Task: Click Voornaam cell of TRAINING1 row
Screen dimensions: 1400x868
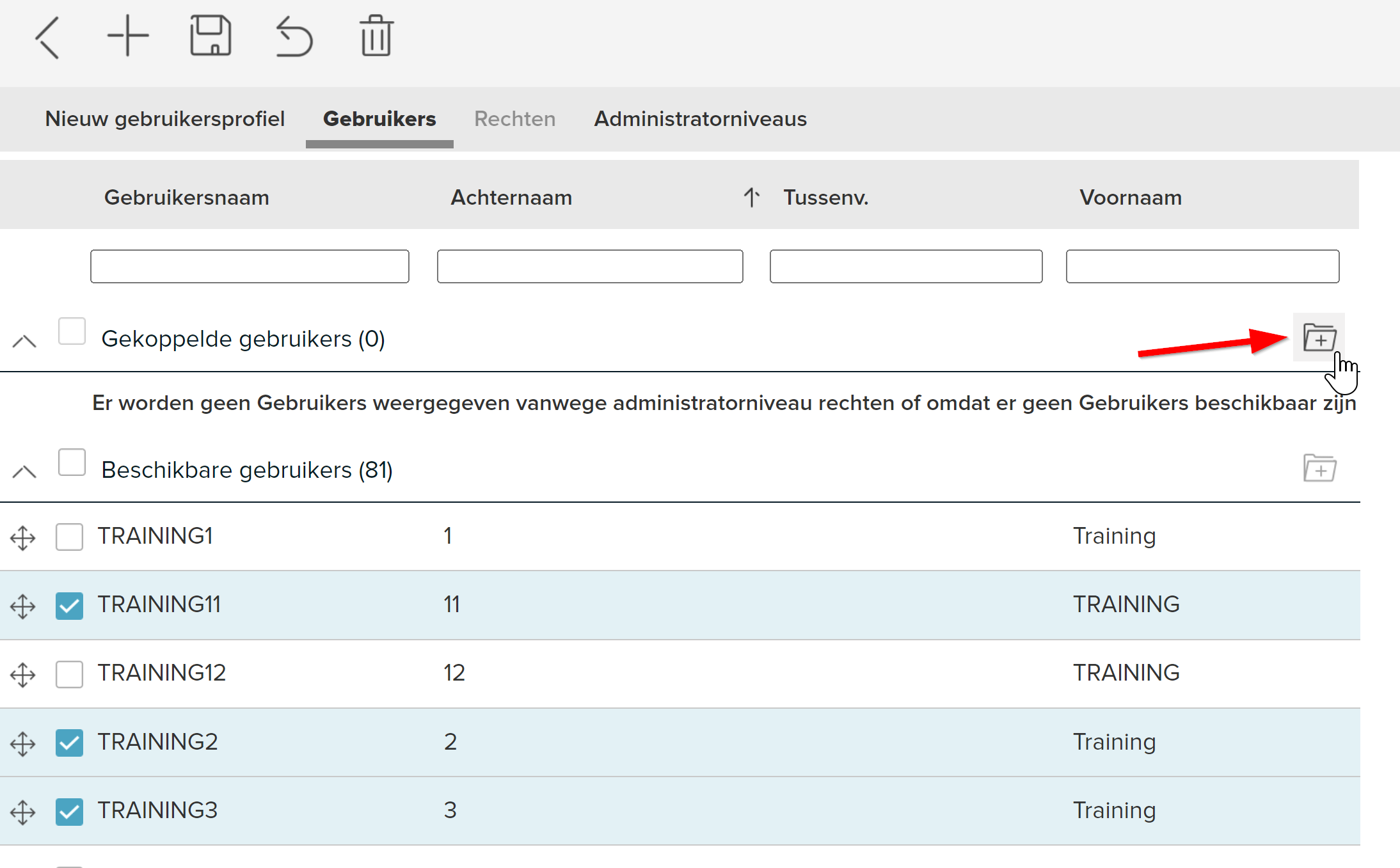Action: (1115, 537)
